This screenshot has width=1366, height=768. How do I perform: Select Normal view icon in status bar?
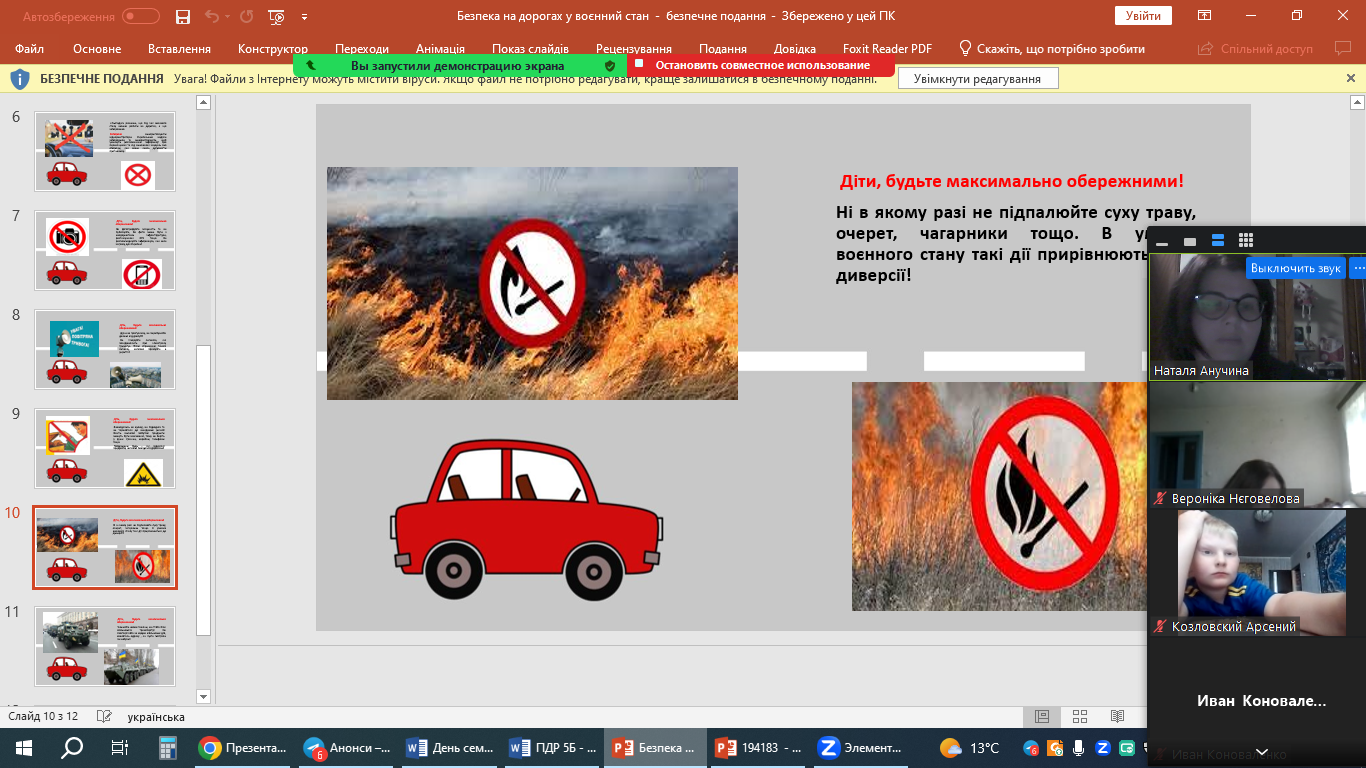1041,717
